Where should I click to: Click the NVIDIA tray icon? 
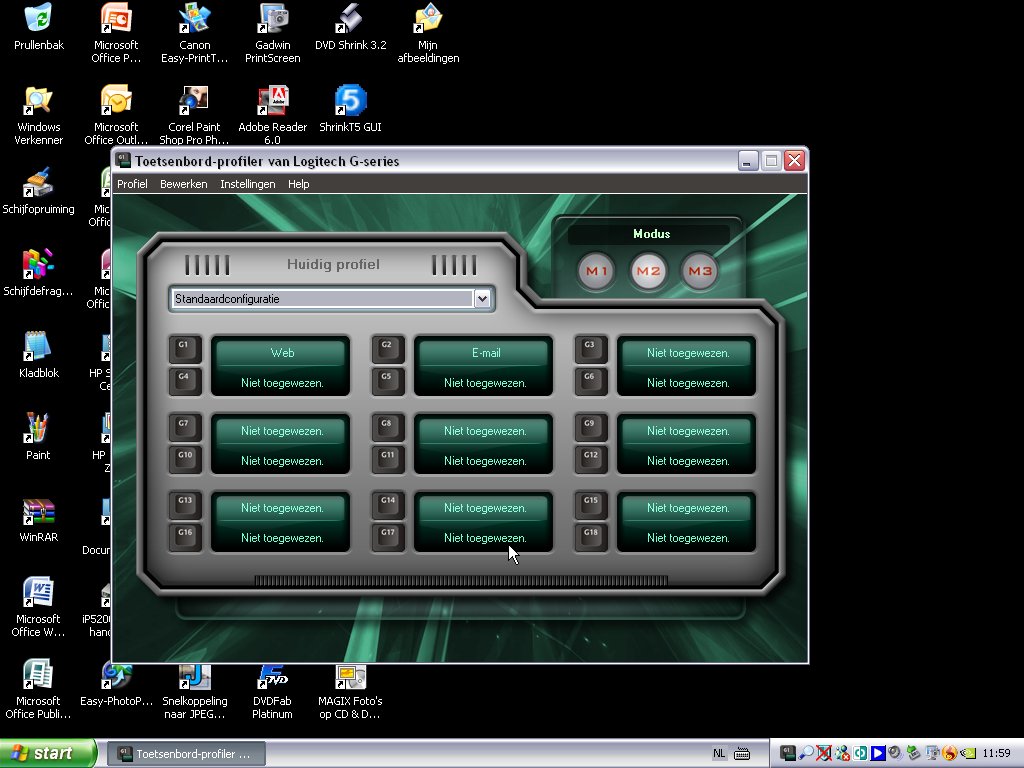tap(967, 754)
